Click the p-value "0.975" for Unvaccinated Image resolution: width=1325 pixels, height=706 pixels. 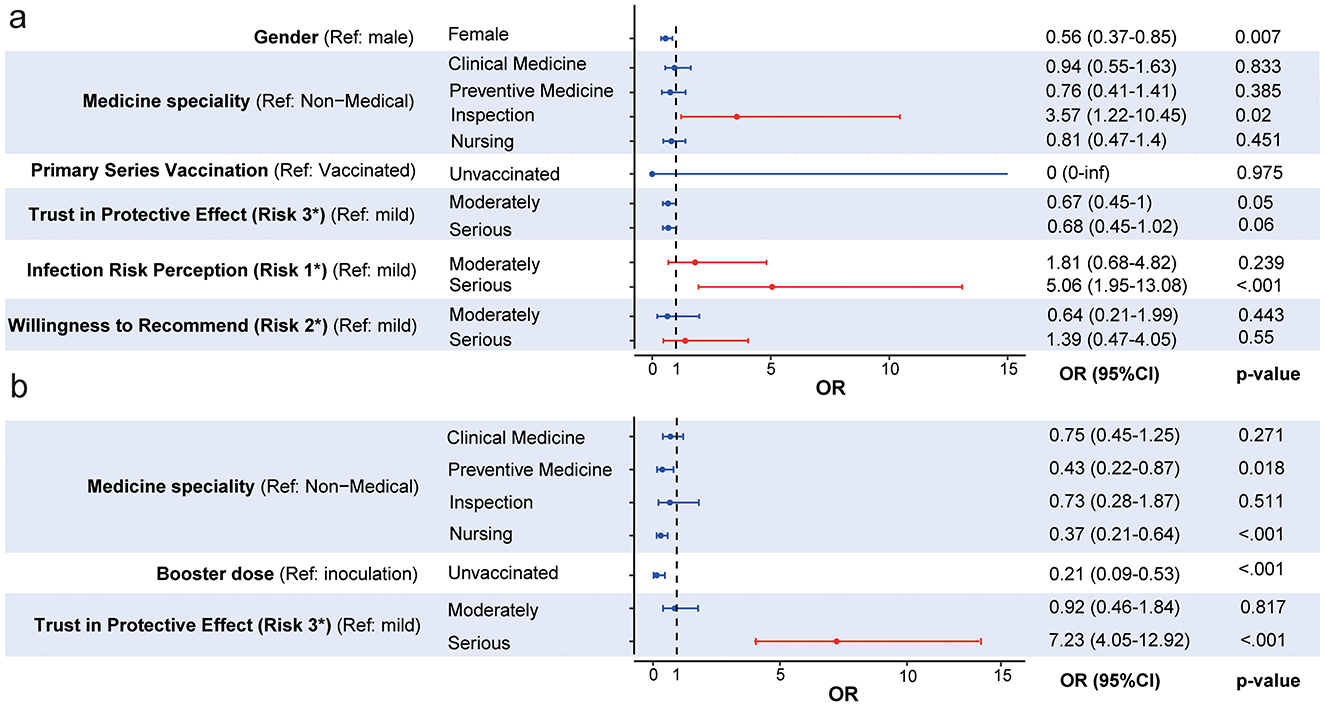click(x=1258, y=173)
